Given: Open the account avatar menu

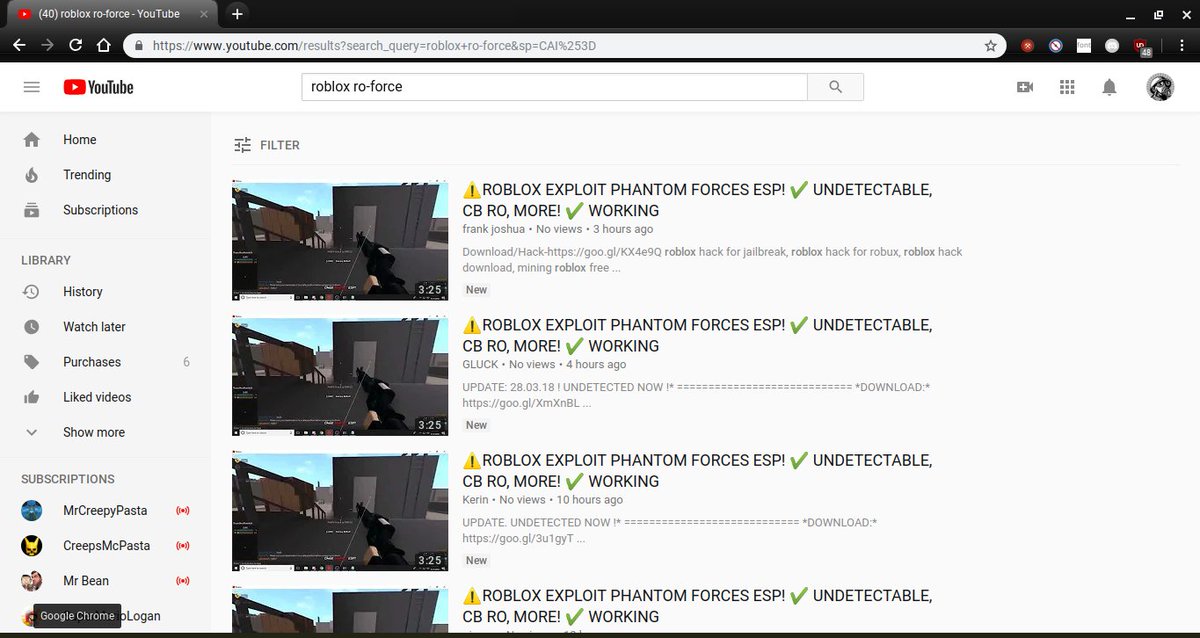Looking at the screenshot, I should pos(1160,87).
